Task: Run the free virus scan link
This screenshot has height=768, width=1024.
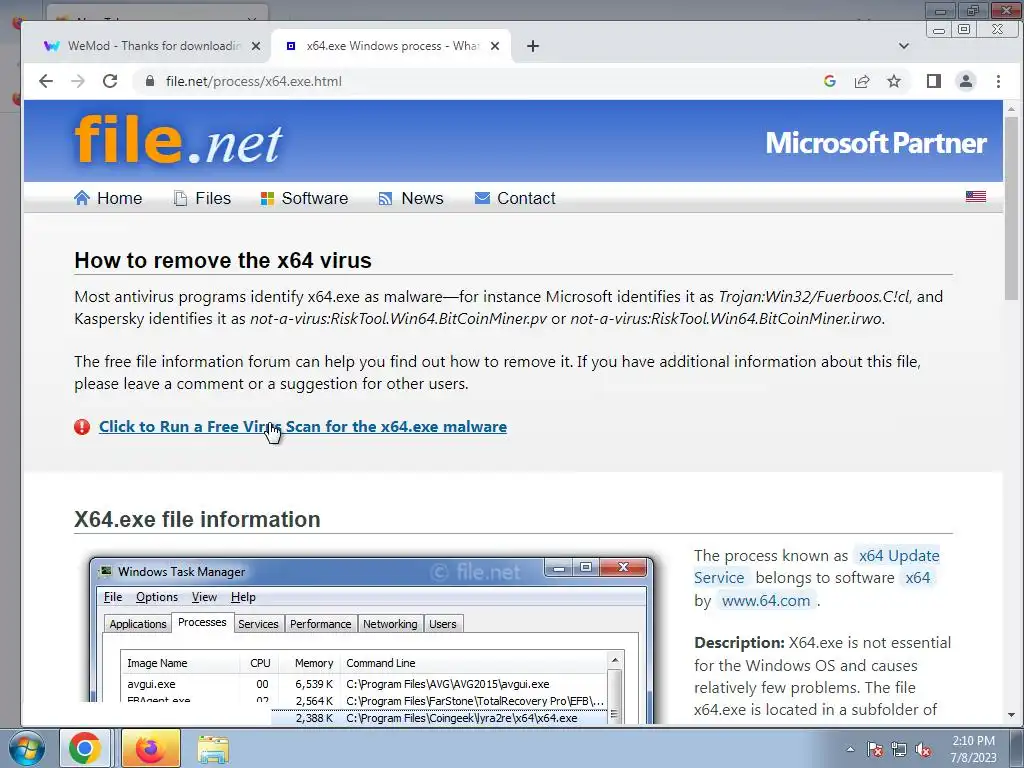Action: click(x=303, y=426)
